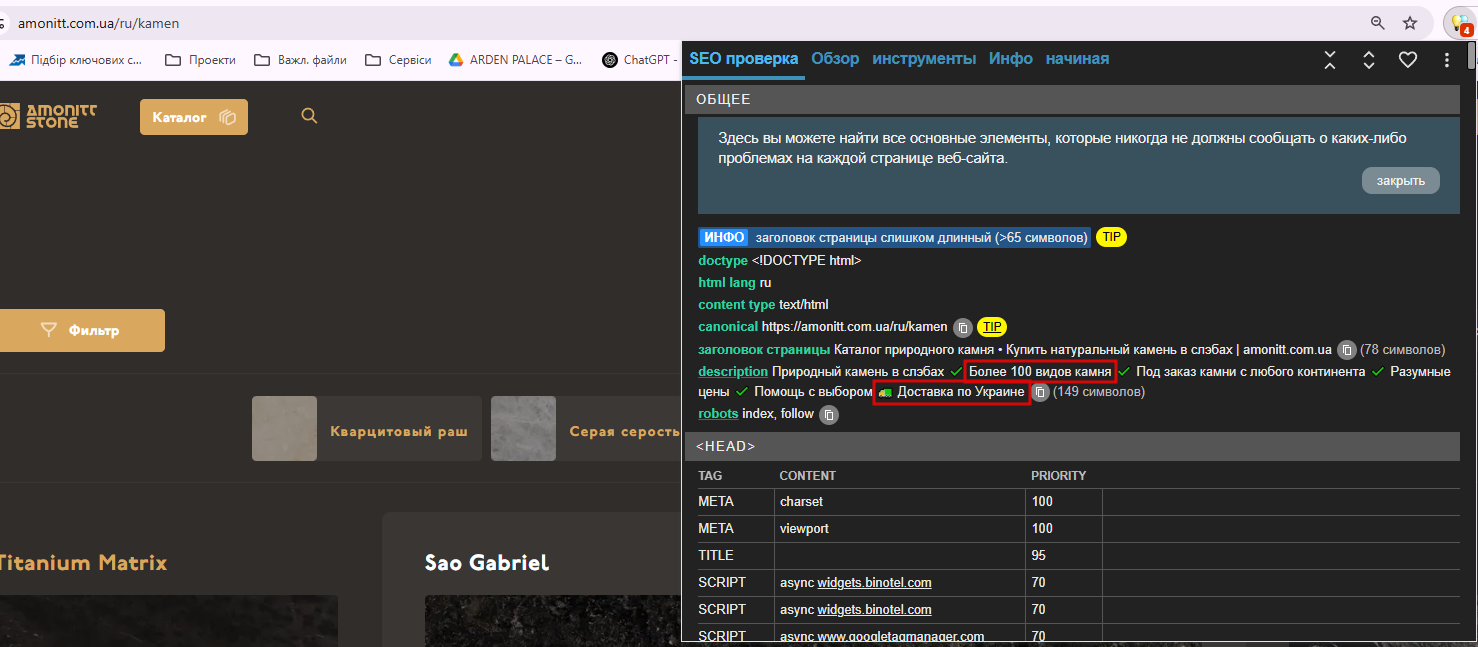
Task: Select the начиная tab
Action: point(1077,59)
